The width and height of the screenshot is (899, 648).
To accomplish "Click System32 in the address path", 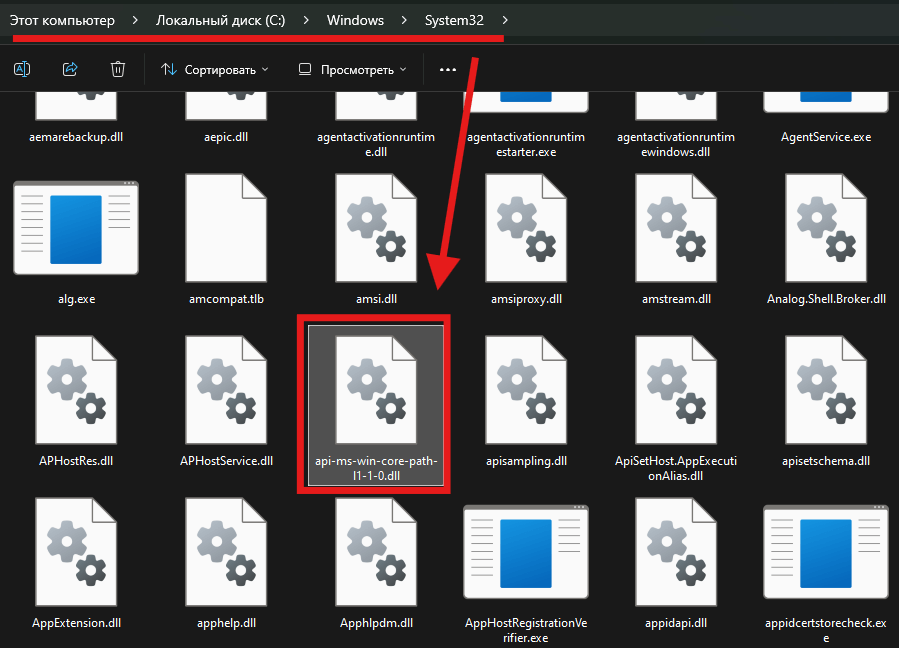I will coord(454,20).
